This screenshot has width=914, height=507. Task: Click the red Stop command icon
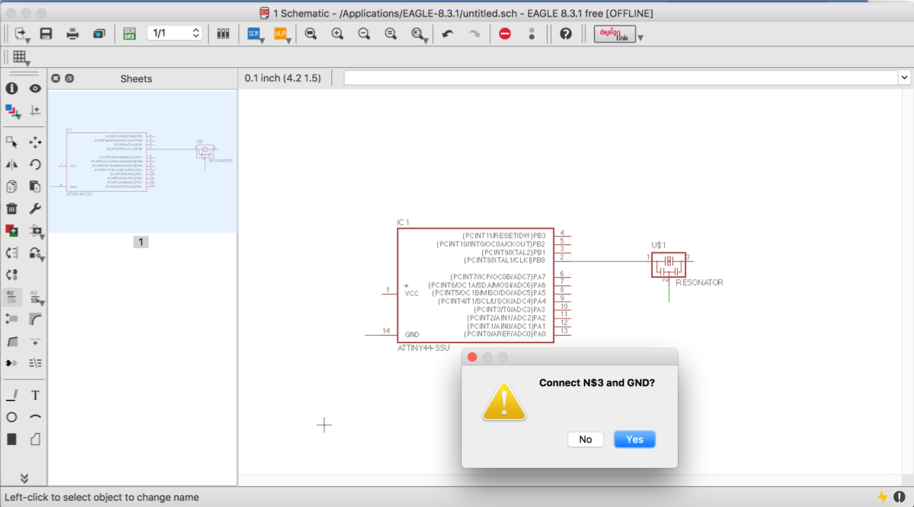505,34
